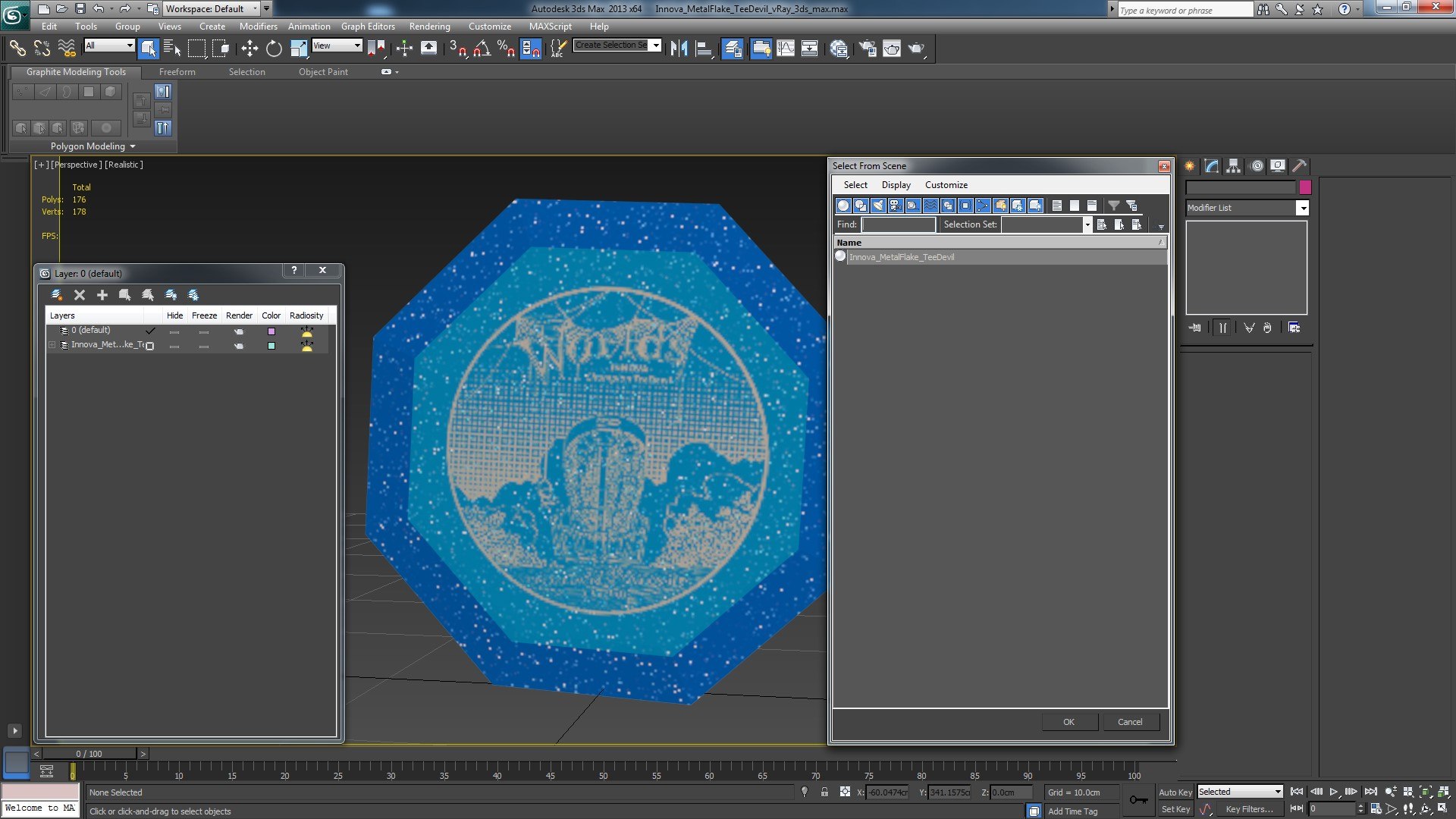Click the Select and Link tool
1456x819 pixels.
click(17, 49)
